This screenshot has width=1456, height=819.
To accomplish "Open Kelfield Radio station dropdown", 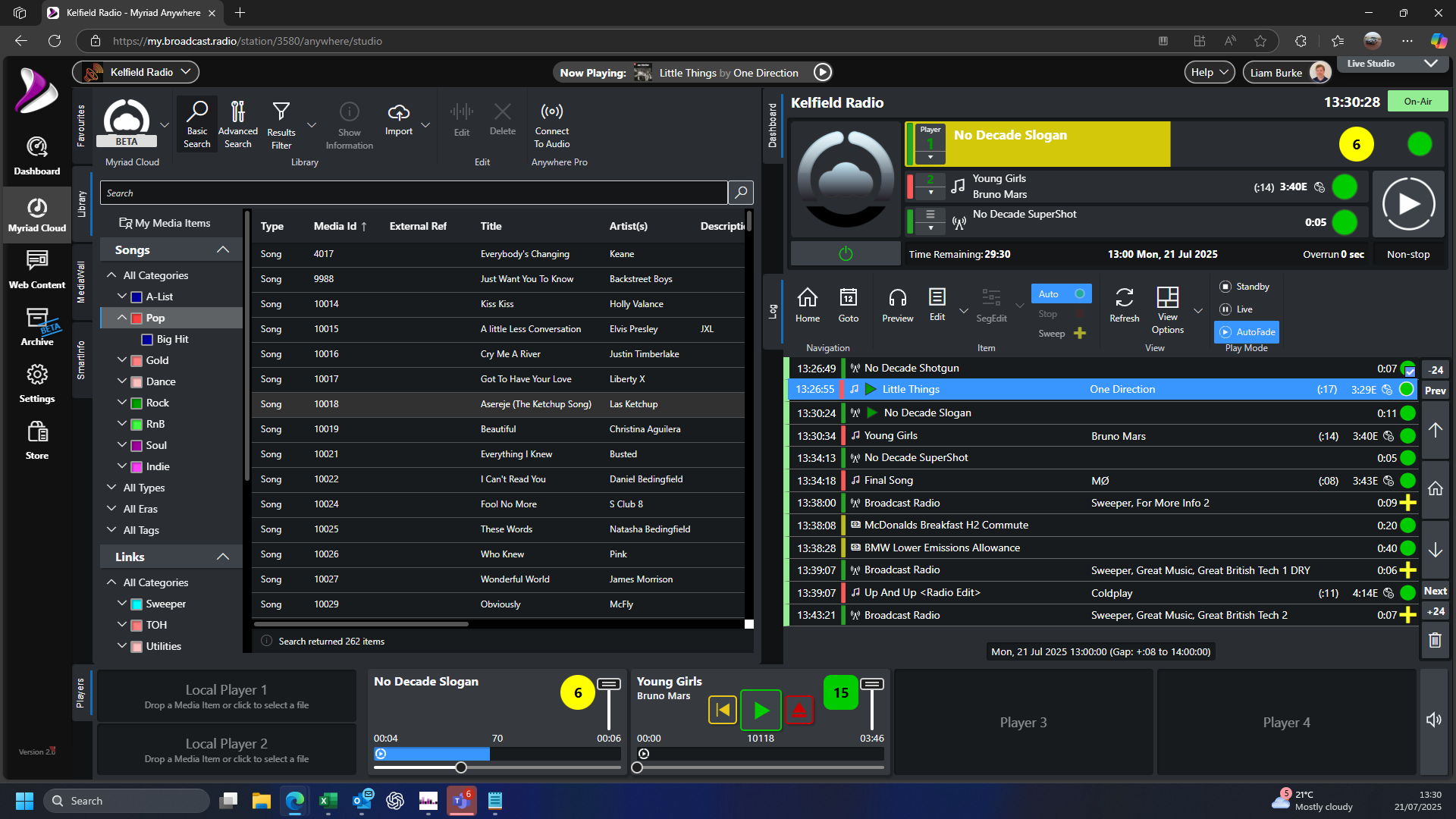I will click(x=136, y=72).
